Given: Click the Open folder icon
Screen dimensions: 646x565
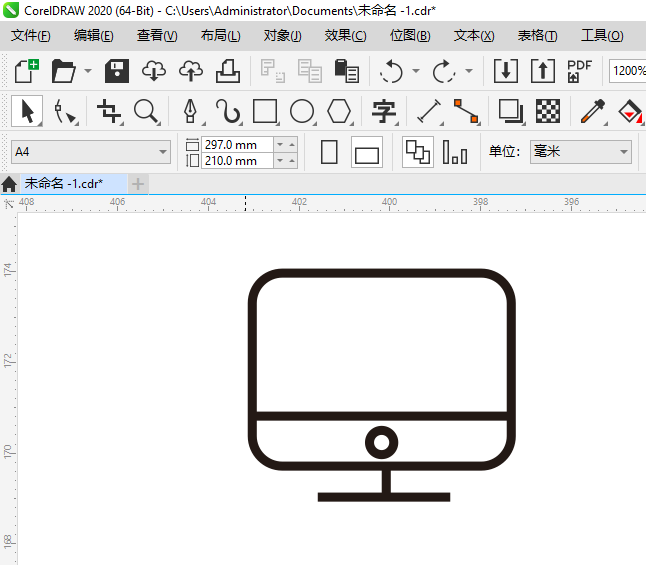Looking at the screenshot, I should [x=63, y=71].
